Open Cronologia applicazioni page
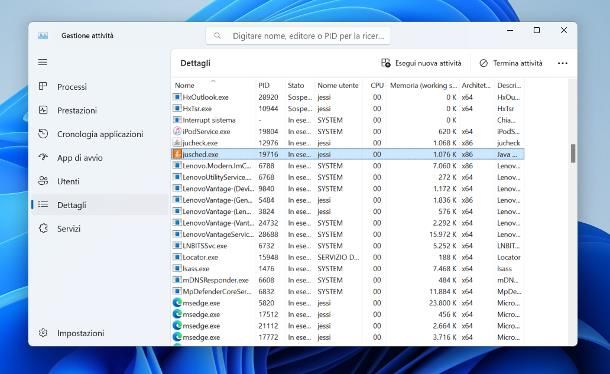The height and width of the screenshot is (374, 610). [x=100, y=134]
